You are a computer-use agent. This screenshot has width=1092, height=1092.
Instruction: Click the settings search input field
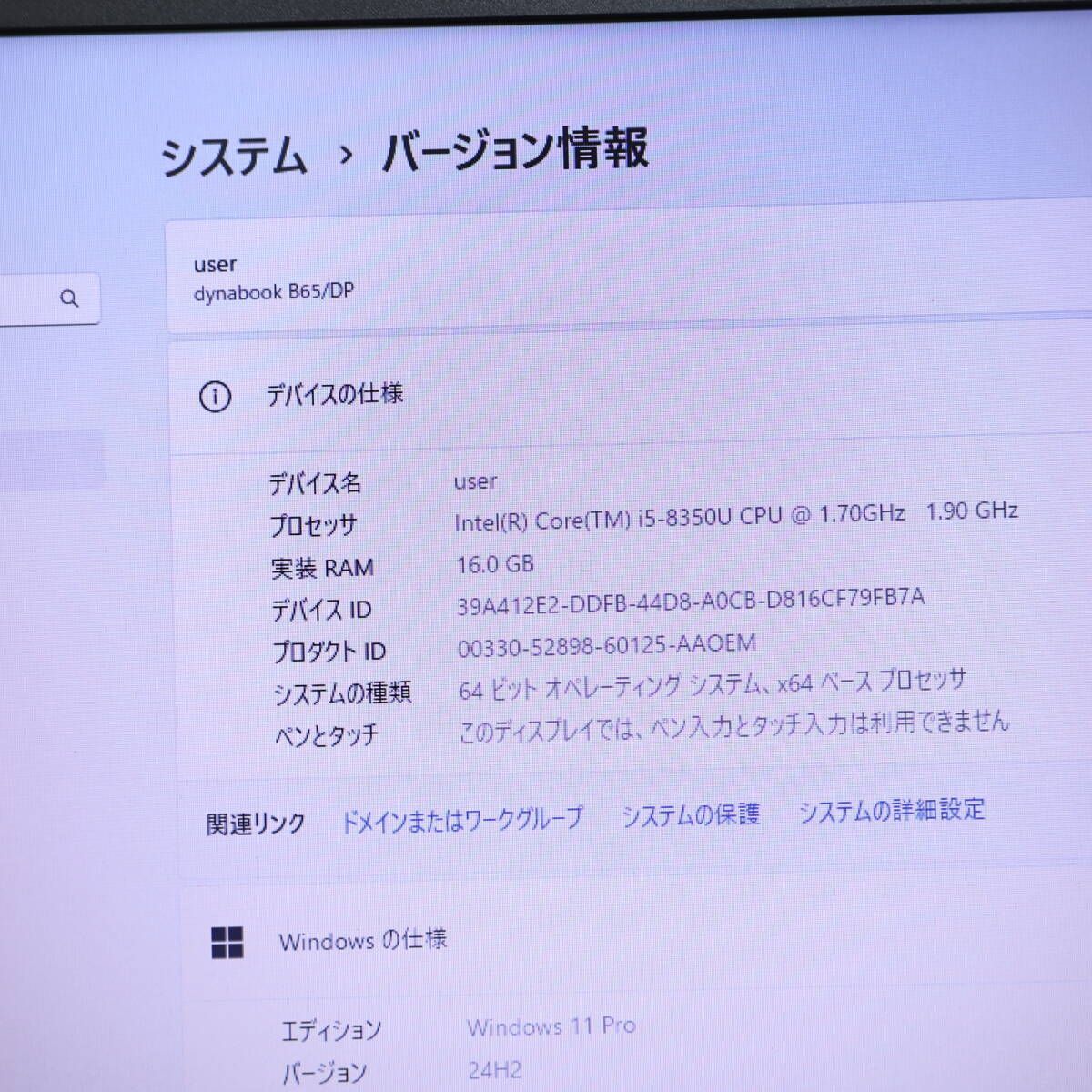pyautogui.click(x=47, y=298)
